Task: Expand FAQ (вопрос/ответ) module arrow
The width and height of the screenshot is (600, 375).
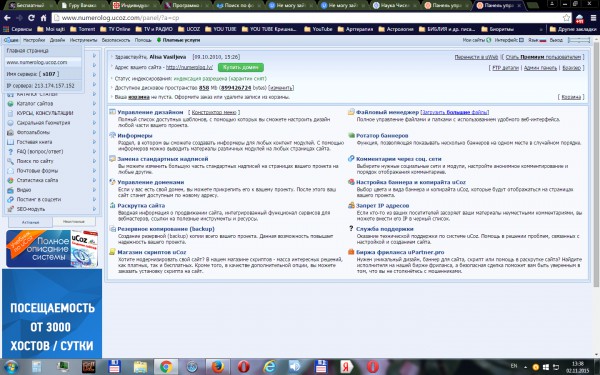Action: point(94,151)
